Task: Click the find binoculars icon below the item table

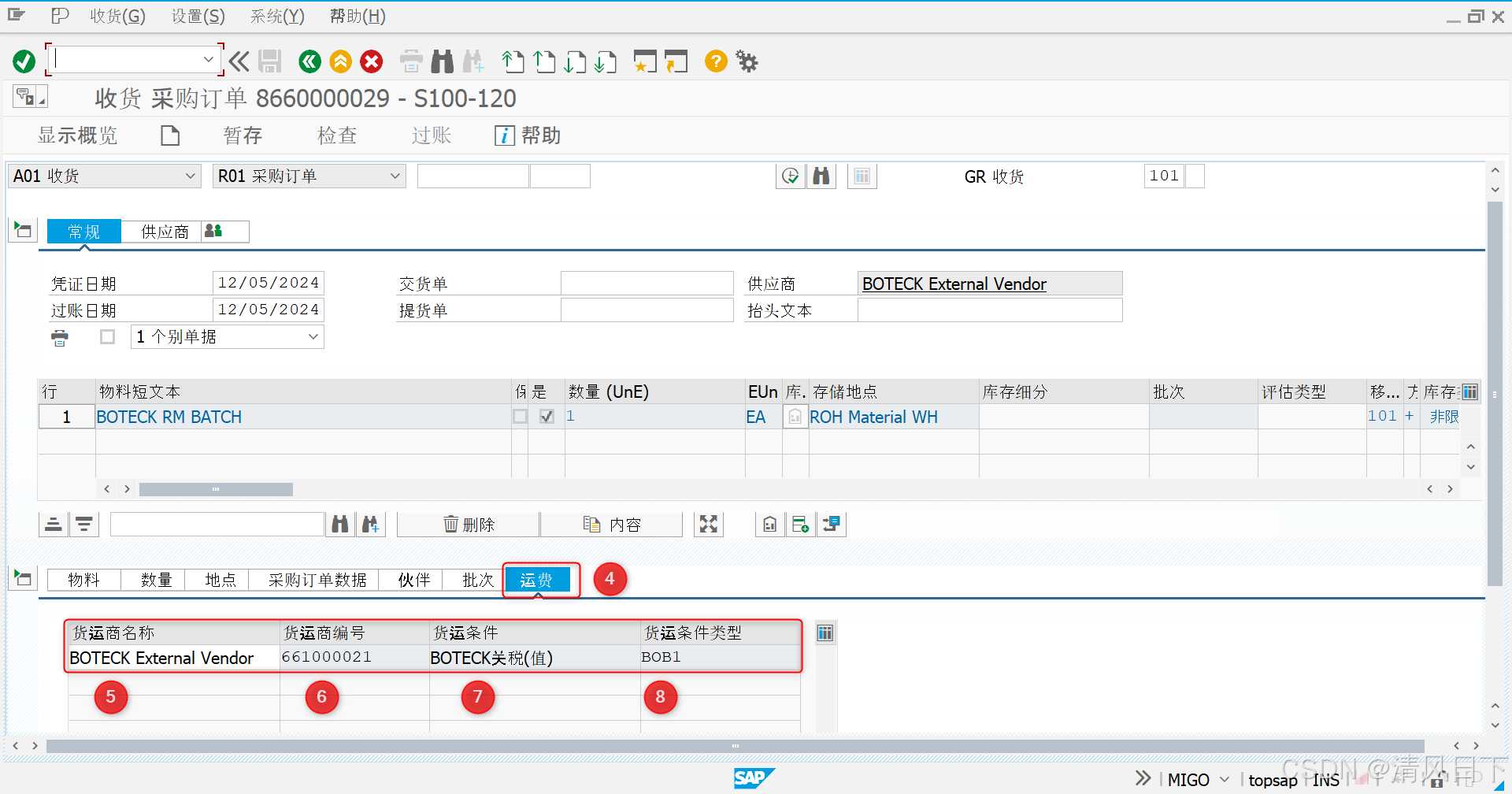Action: click(340, 525)
